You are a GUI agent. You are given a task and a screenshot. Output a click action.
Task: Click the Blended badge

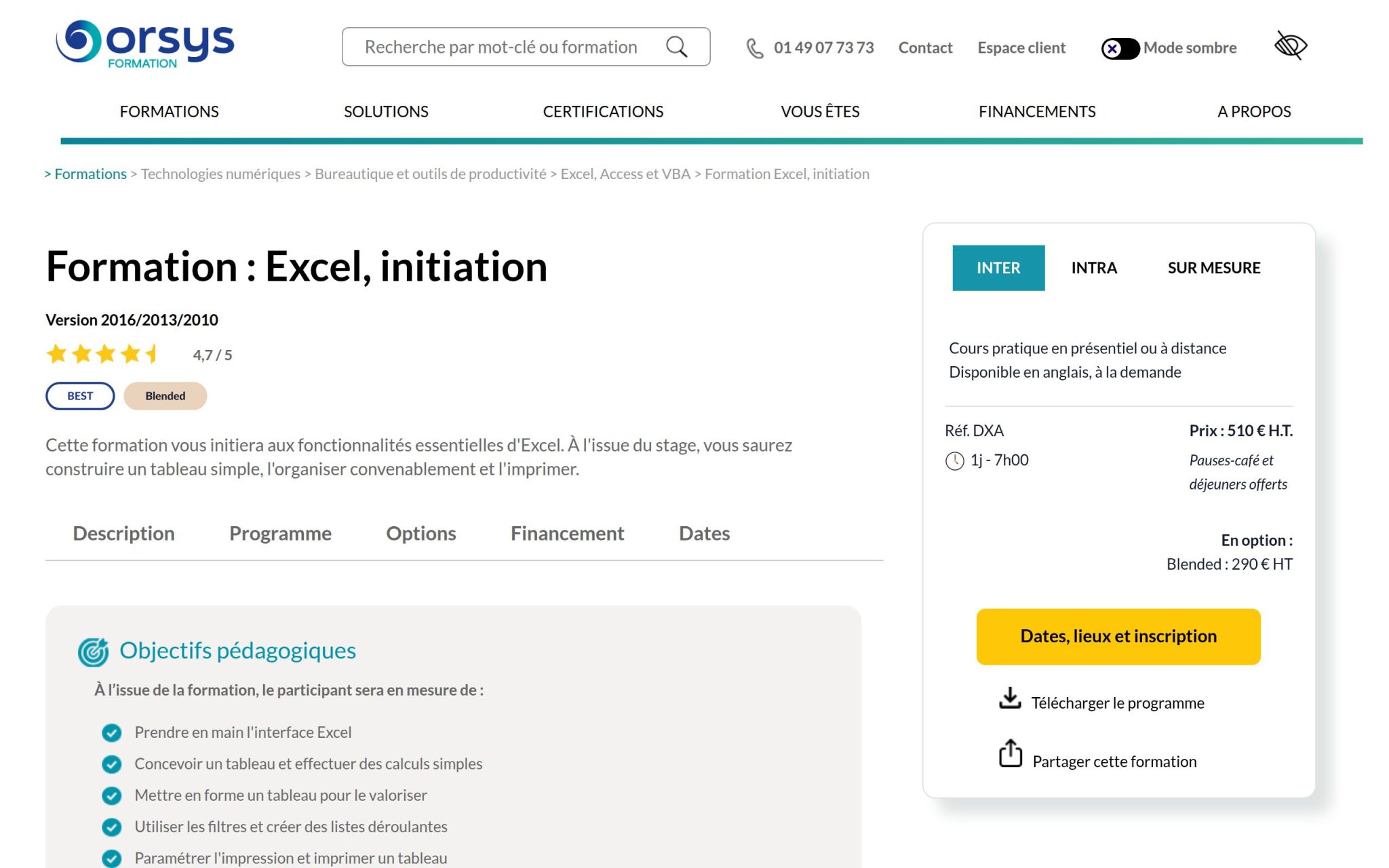[x=165, y=396]
